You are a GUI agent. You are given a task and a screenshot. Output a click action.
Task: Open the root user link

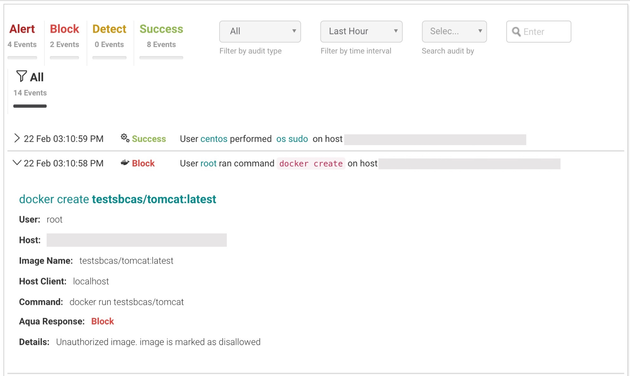(208, 163)
